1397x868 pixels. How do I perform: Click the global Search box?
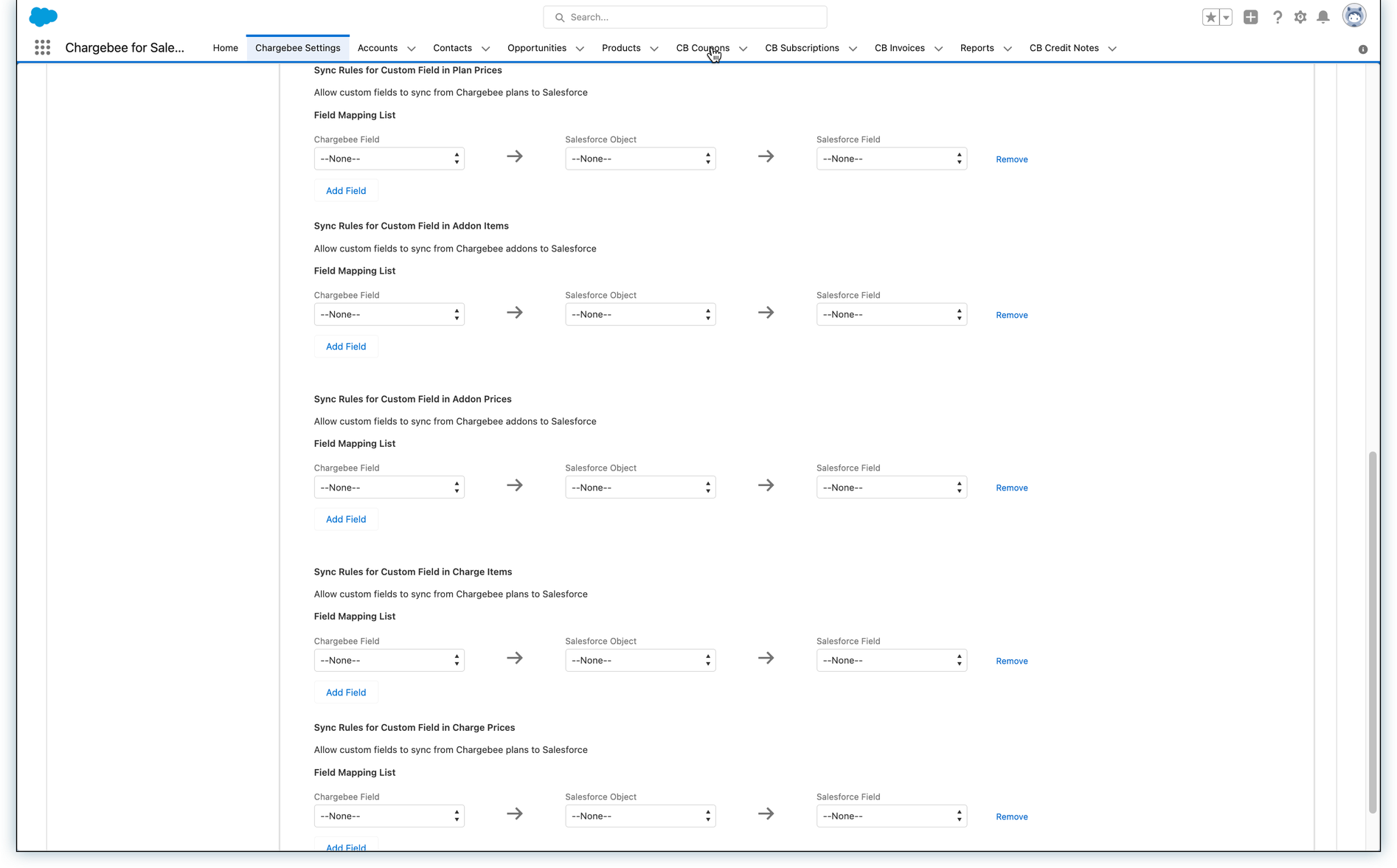pyautogui.click(x=684, y=17)
